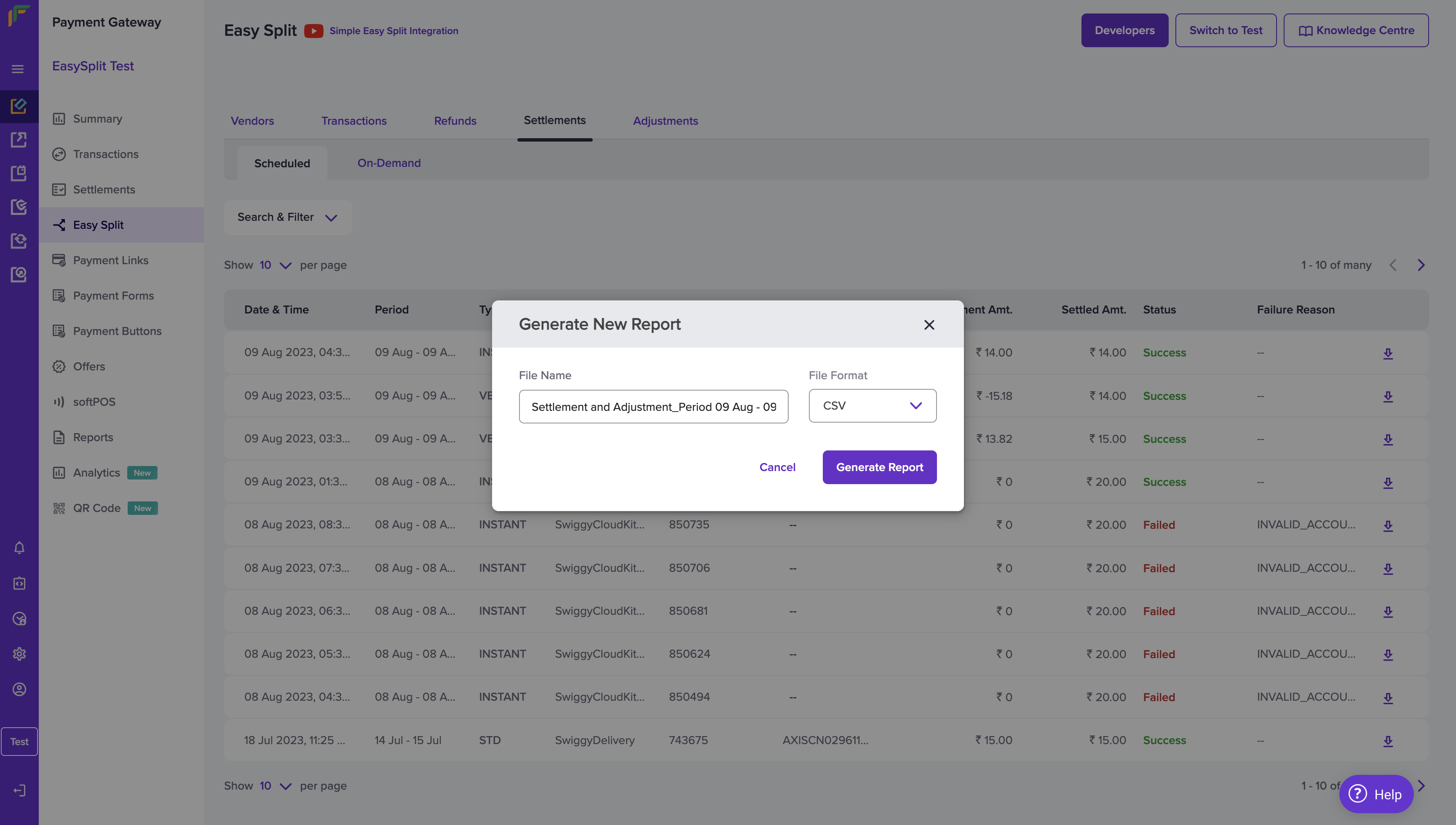Switch to the Adjustments tab
This screenshot has width=1456, height=825.
point(665,121)
